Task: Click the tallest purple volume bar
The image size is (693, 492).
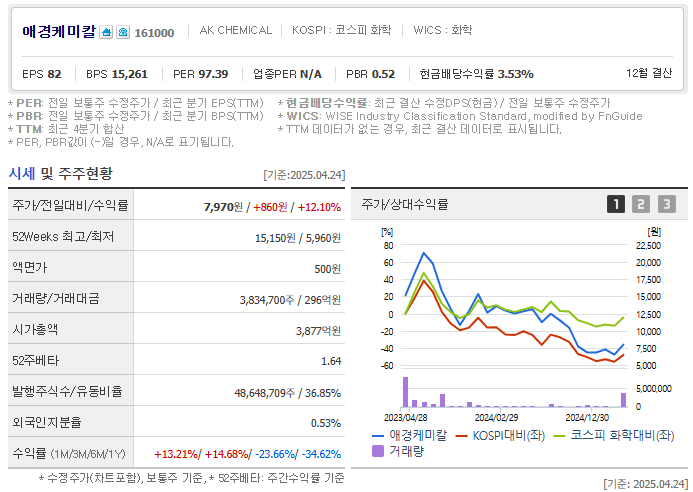Action: coord(405,392)
